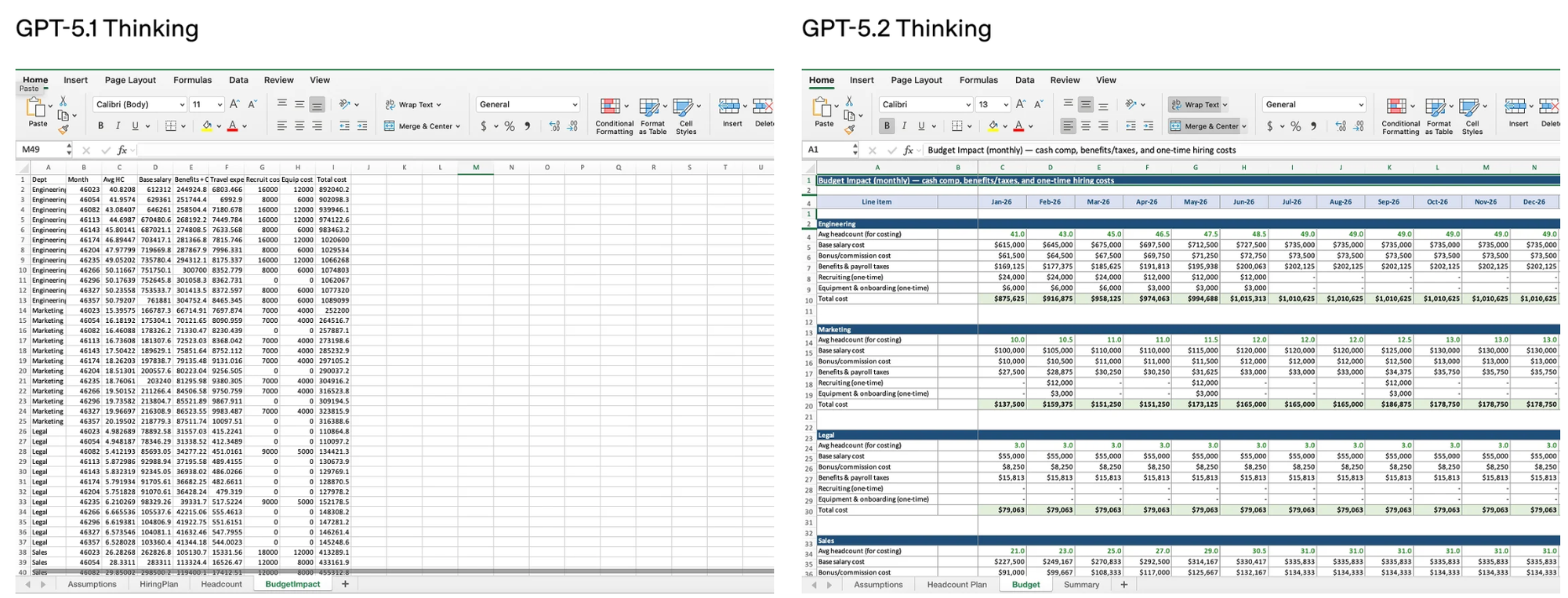This screenshot has height=598, width=1568.
Task: Open the Summary sheet tab
Action: pyautogui.click(x=1081, y=585)
